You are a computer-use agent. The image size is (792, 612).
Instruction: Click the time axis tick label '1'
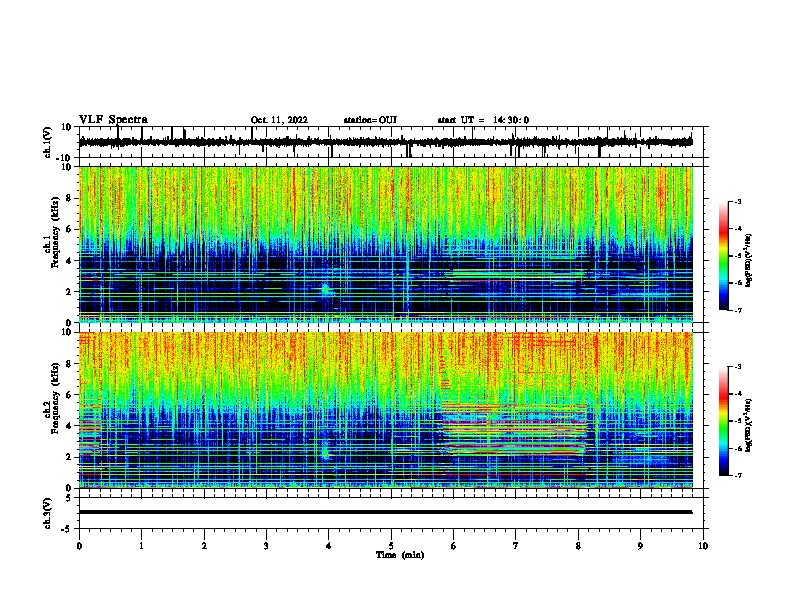pyautogui.click(x=141, y=546)
